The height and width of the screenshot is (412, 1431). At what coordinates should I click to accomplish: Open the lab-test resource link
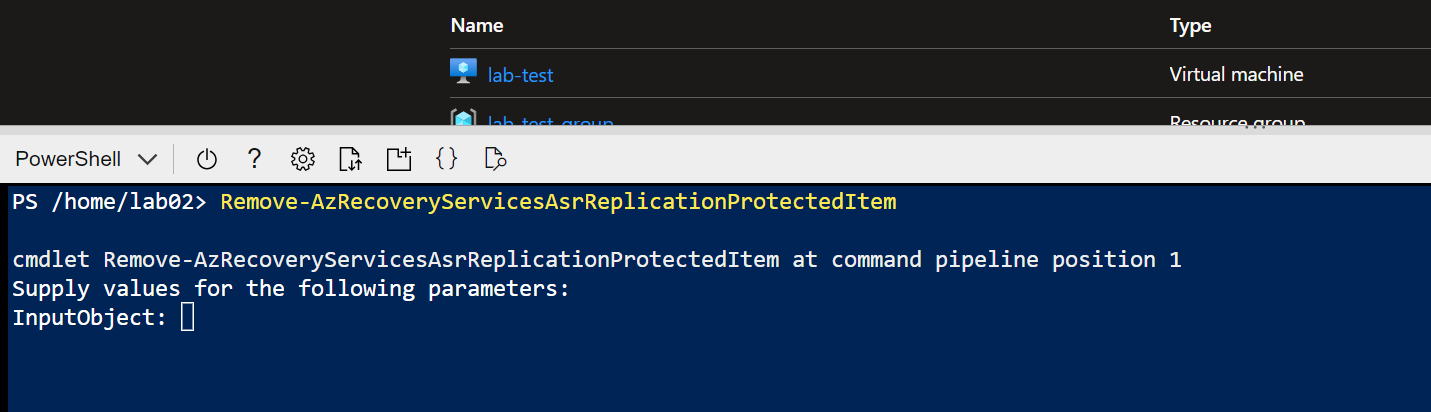coord(520,74)
